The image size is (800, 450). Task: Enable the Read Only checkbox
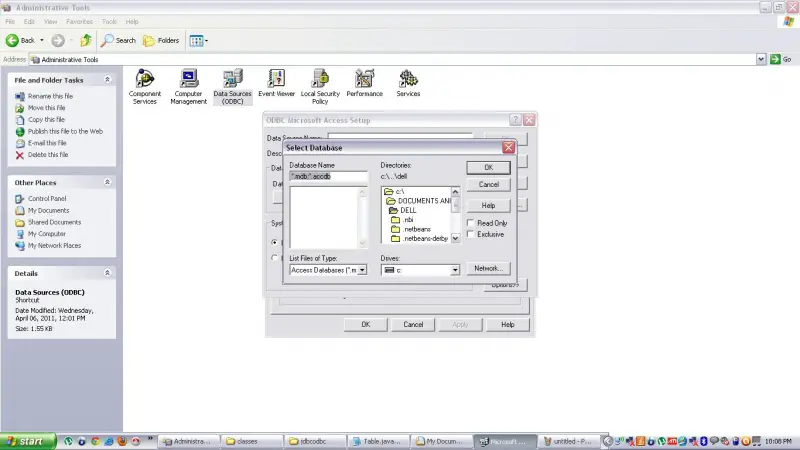pos(470,223)
